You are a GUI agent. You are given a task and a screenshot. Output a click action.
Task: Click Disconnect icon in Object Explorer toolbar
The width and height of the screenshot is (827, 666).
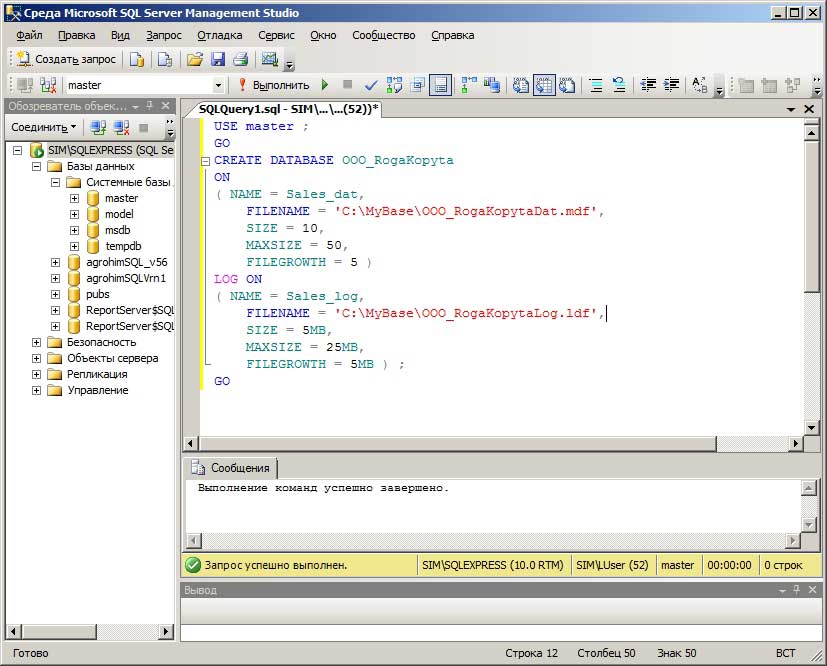(x=121, y=128)
